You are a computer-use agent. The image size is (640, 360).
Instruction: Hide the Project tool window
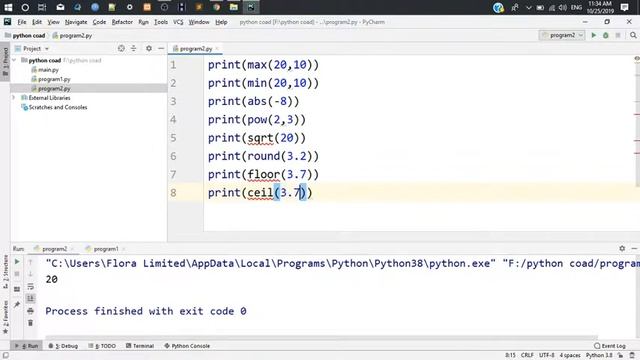click(161, 49)
